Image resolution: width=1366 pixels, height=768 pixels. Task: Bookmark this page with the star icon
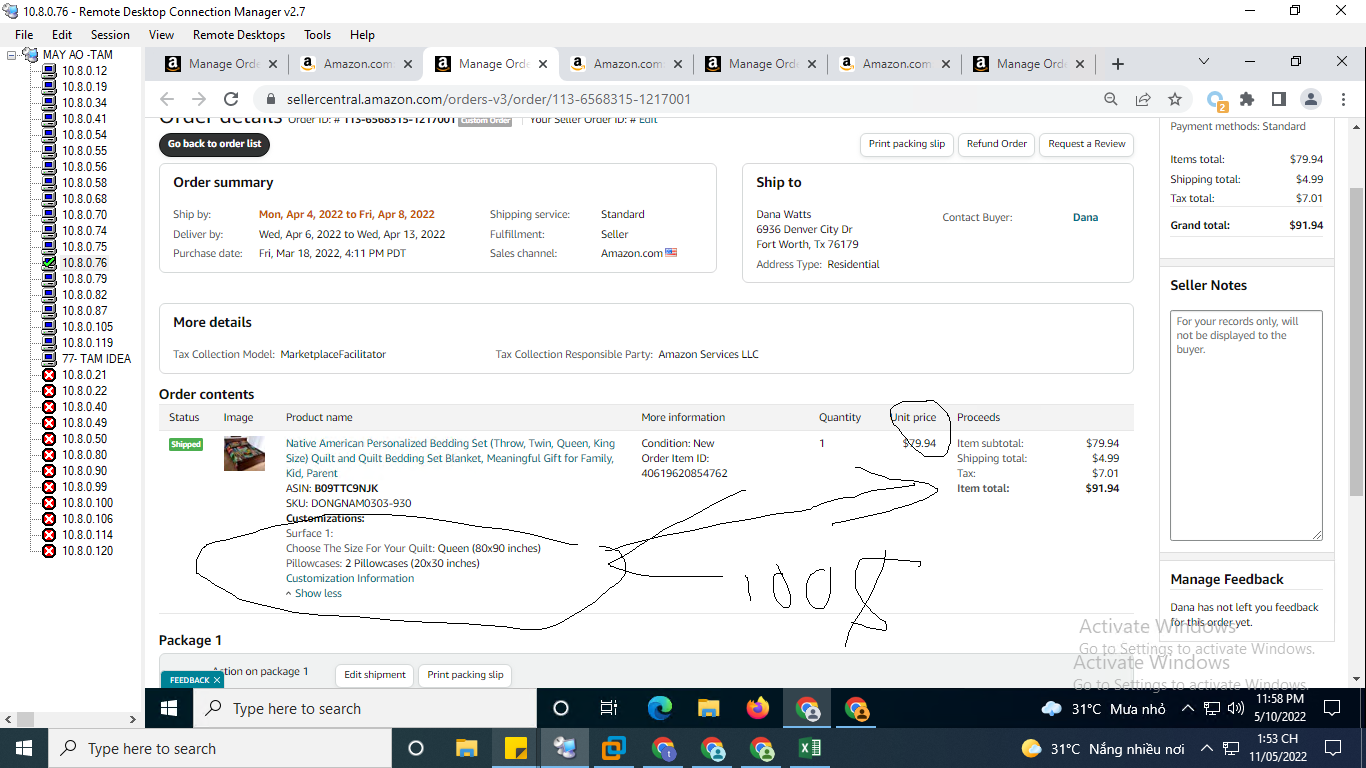[x=1175, y=99]
